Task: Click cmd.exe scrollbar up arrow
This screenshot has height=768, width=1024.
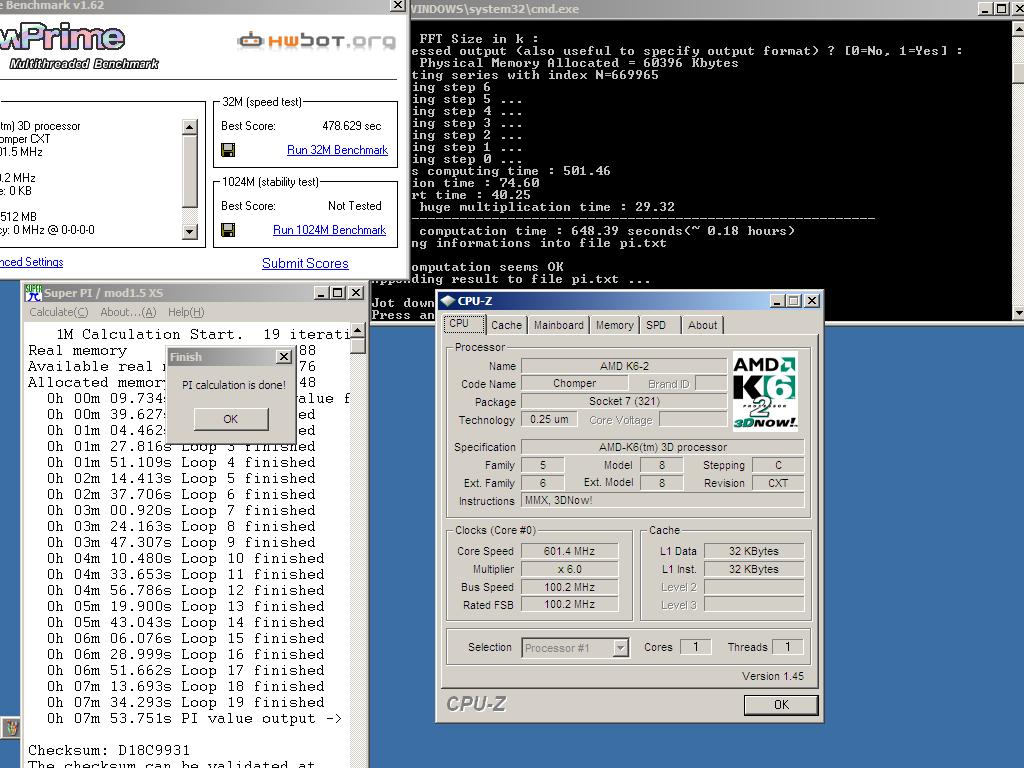Action: pyautogui.click(x=1017, y=29)
